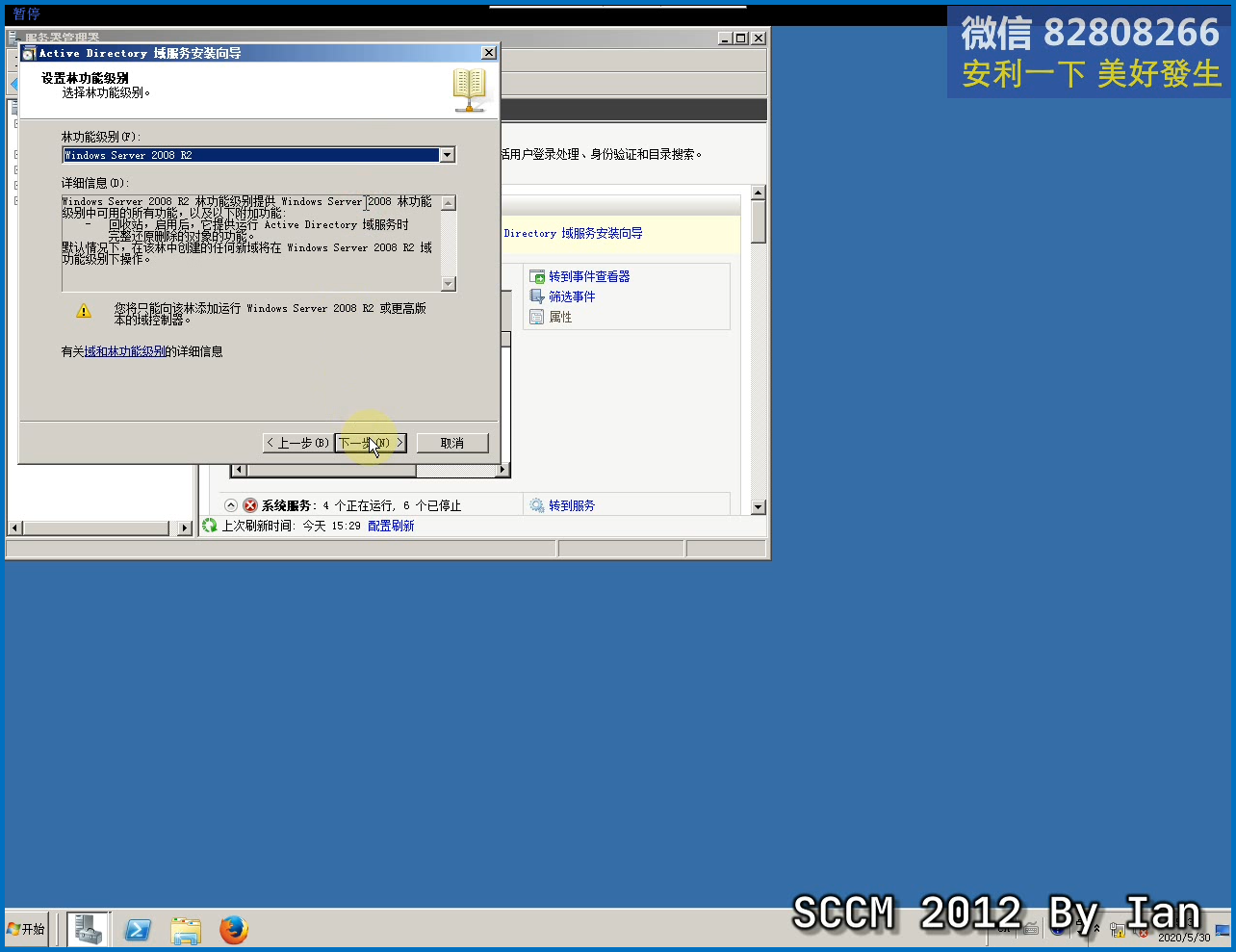Open the 配置刷新 link
Screen dimensions: 1236x952
391,527
